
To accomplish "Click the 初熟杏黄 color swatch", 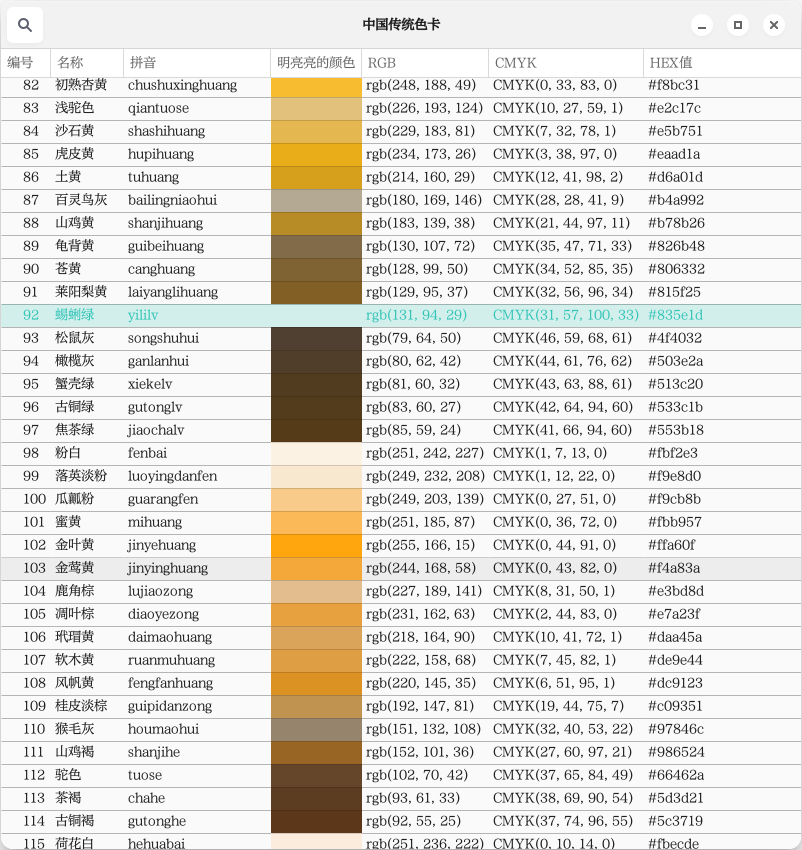I will (x=316, y=87).
